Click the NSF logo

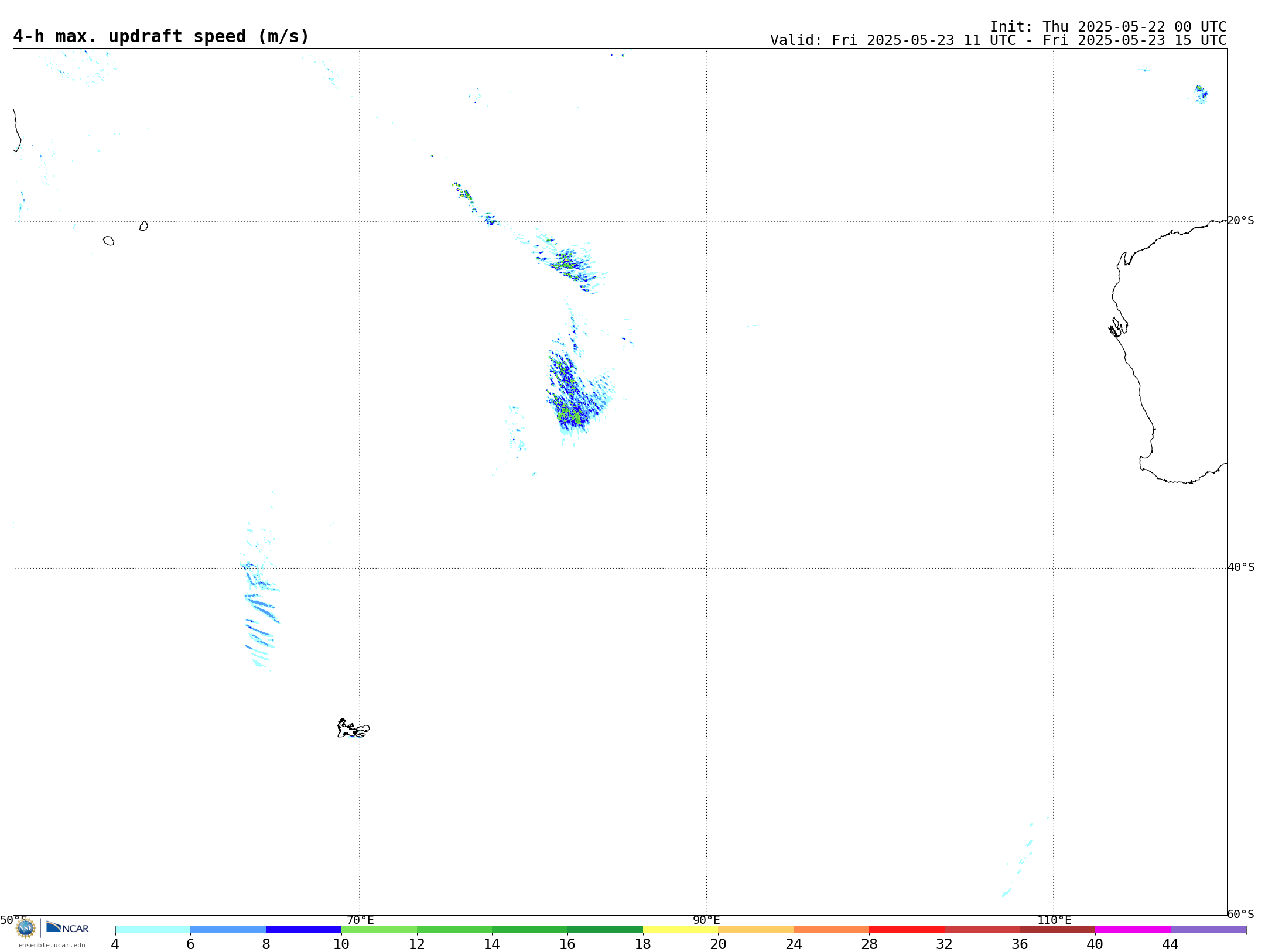click(x=26, y=928)
